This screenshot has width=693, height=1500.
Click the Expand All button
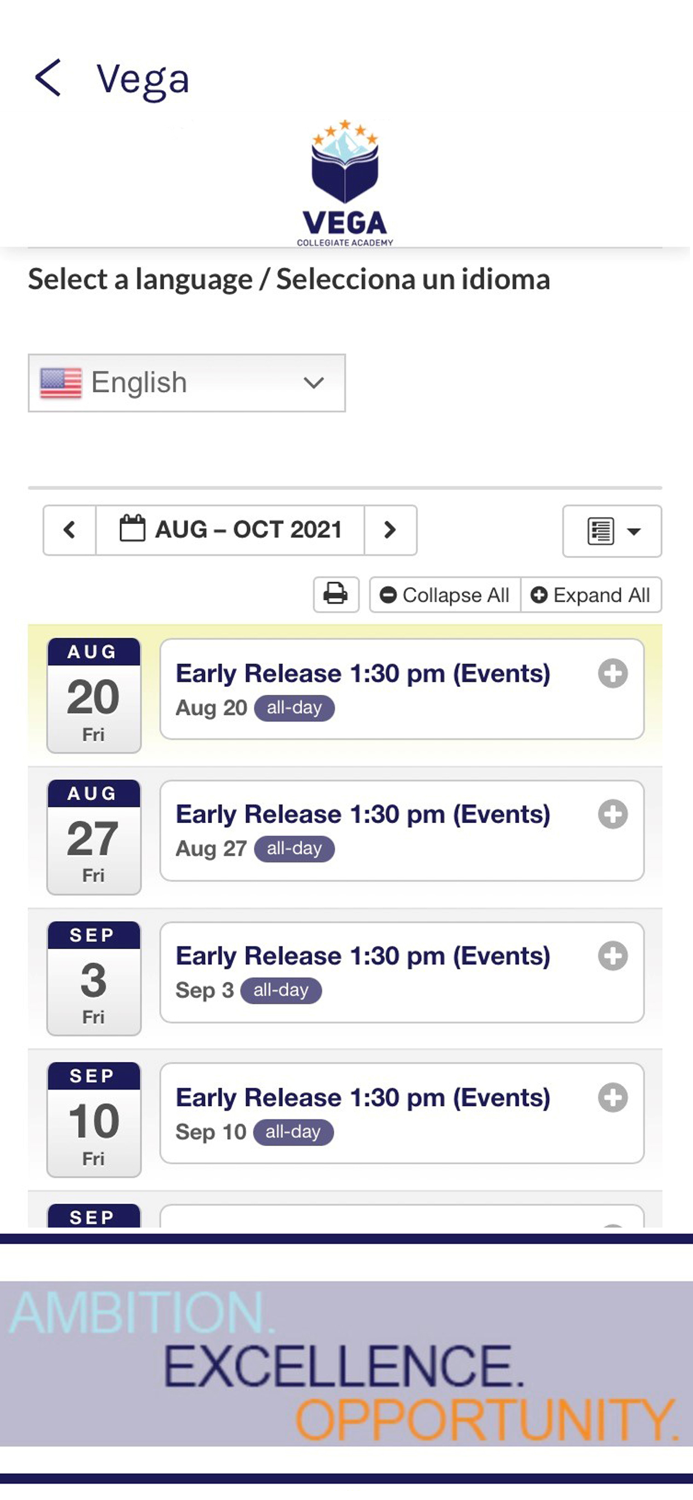click(x=591, y=595)
